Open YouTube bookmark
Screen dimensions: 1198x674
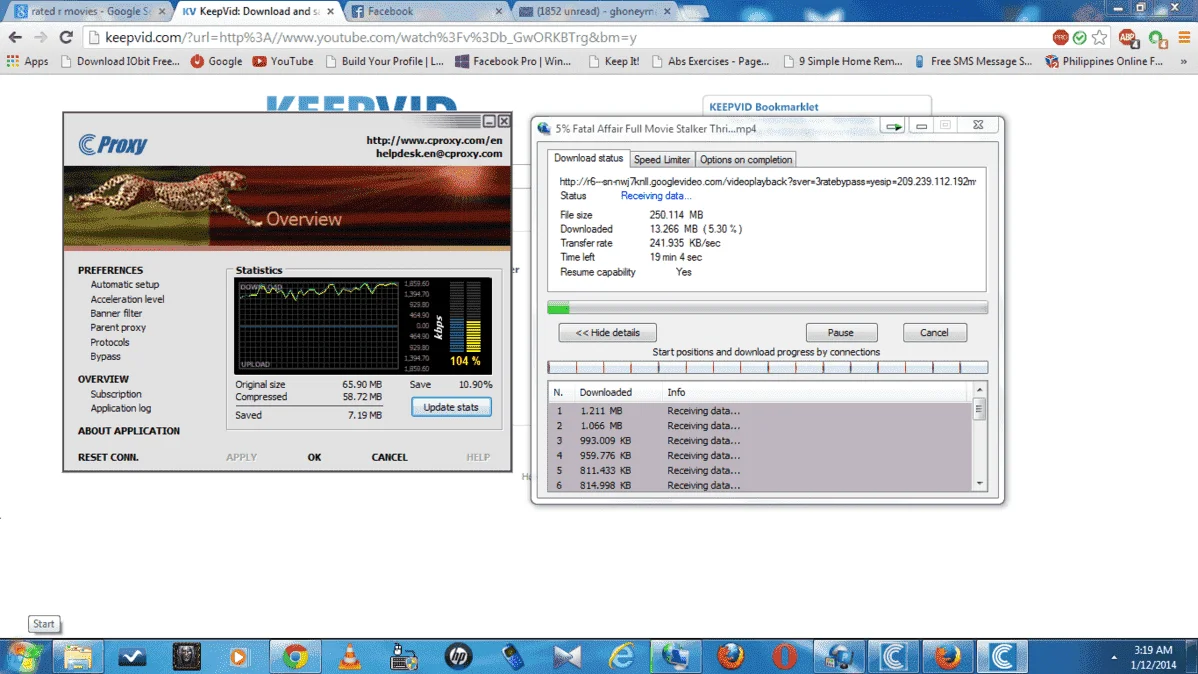tap(283, 61)
